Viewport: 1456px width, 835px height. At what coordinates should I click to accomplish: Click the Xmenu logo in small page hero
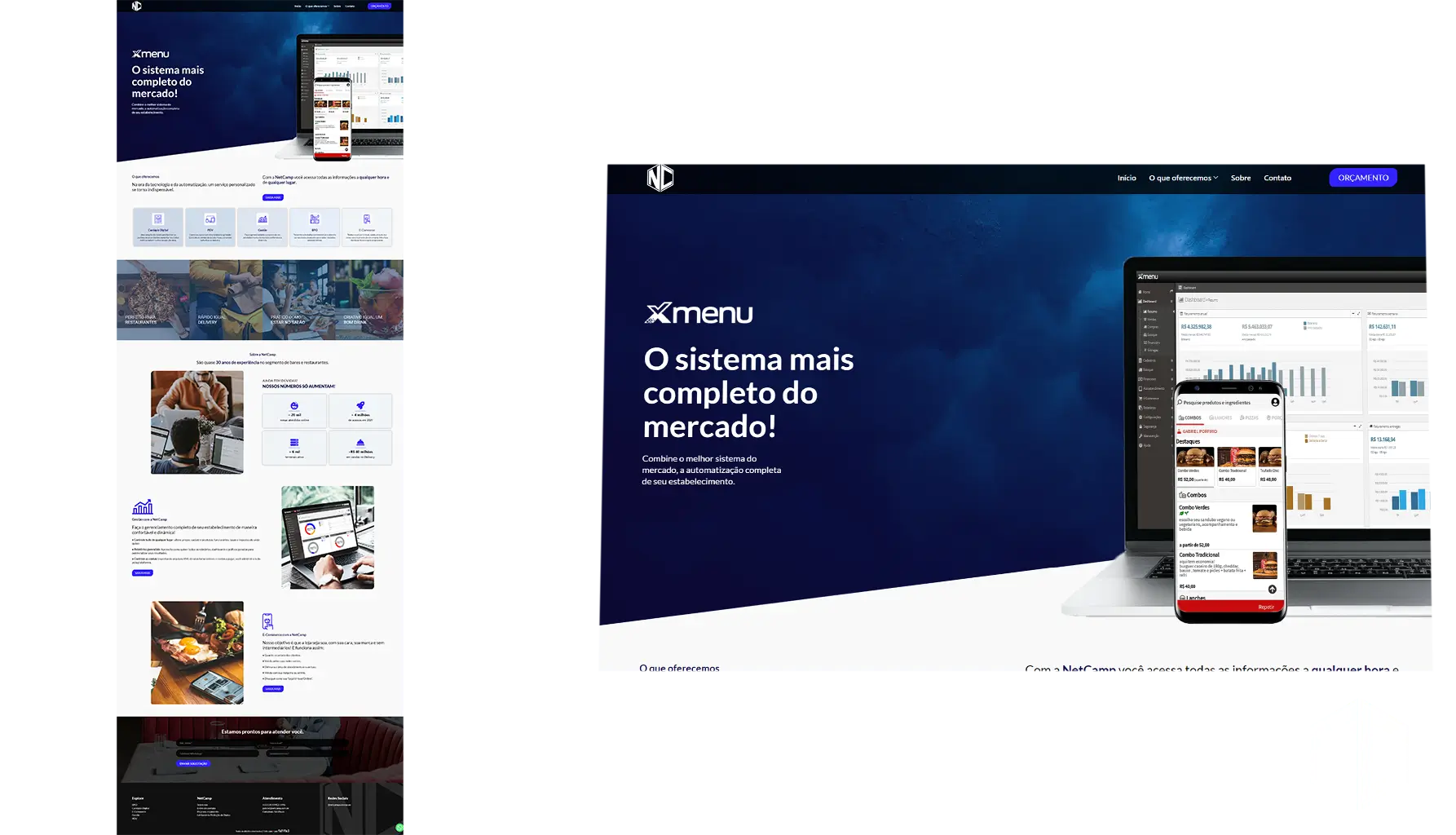(151, 54)
